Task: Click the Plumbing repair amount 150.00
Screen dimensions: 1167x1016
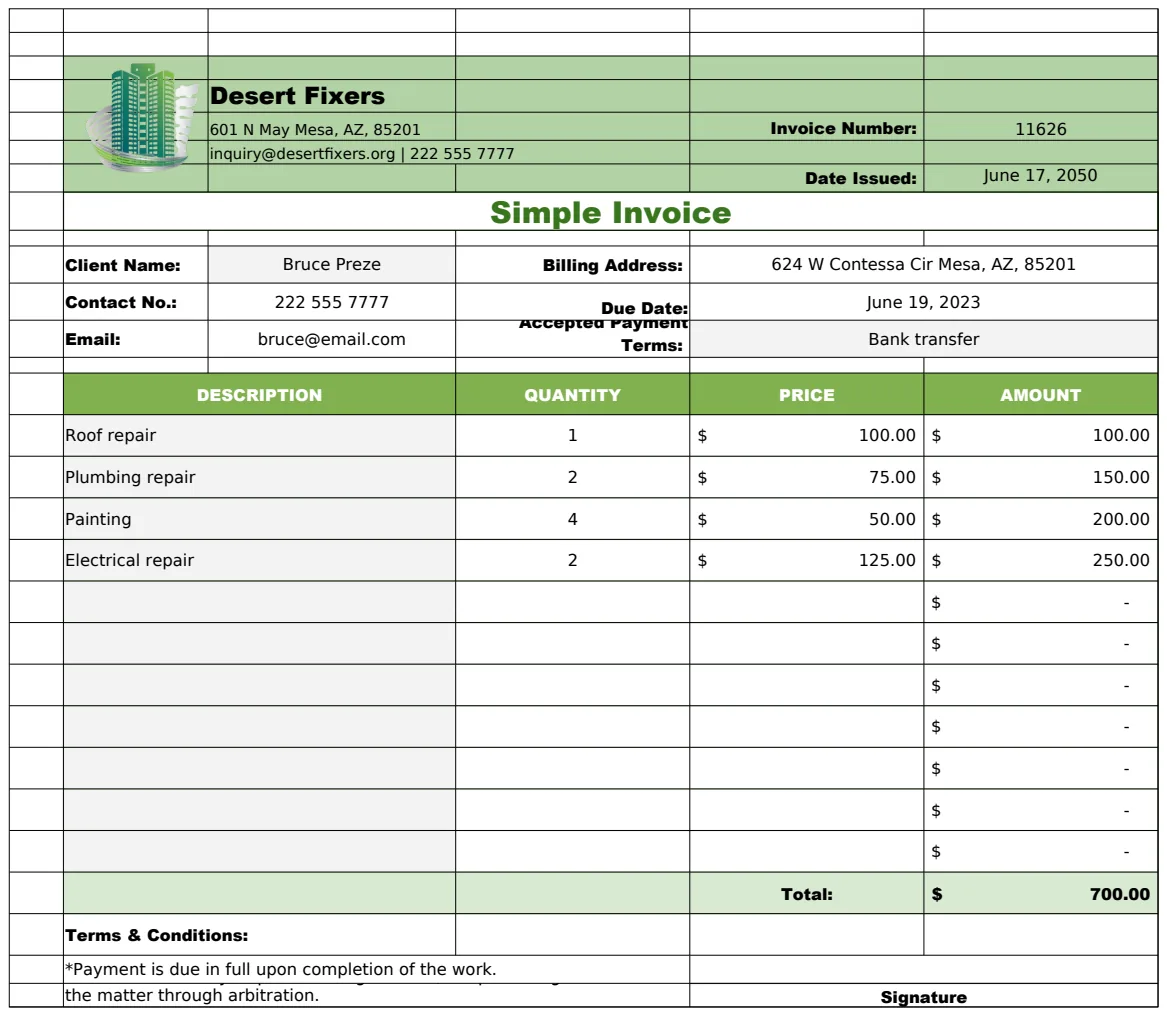Action: (x=1040, y=477)
